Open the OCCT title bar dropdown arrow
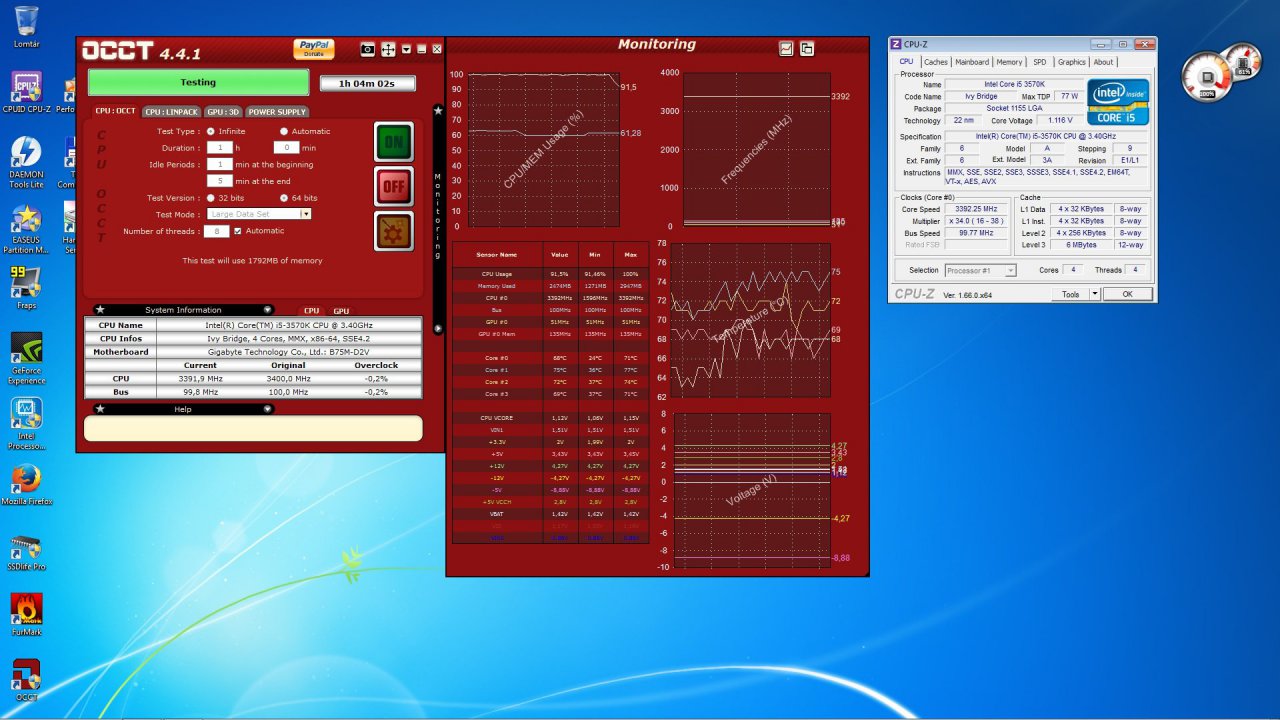Screen dimensions: 1280x720 (407, 49)
